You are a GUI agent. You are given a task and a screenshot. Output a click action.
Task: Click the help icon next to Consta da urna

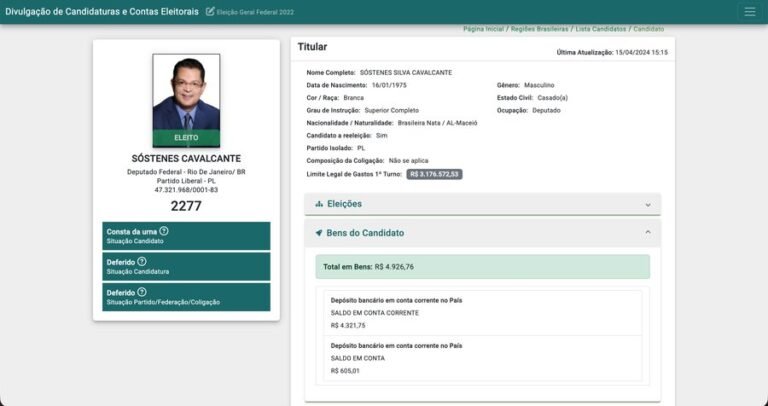point(164,231)
